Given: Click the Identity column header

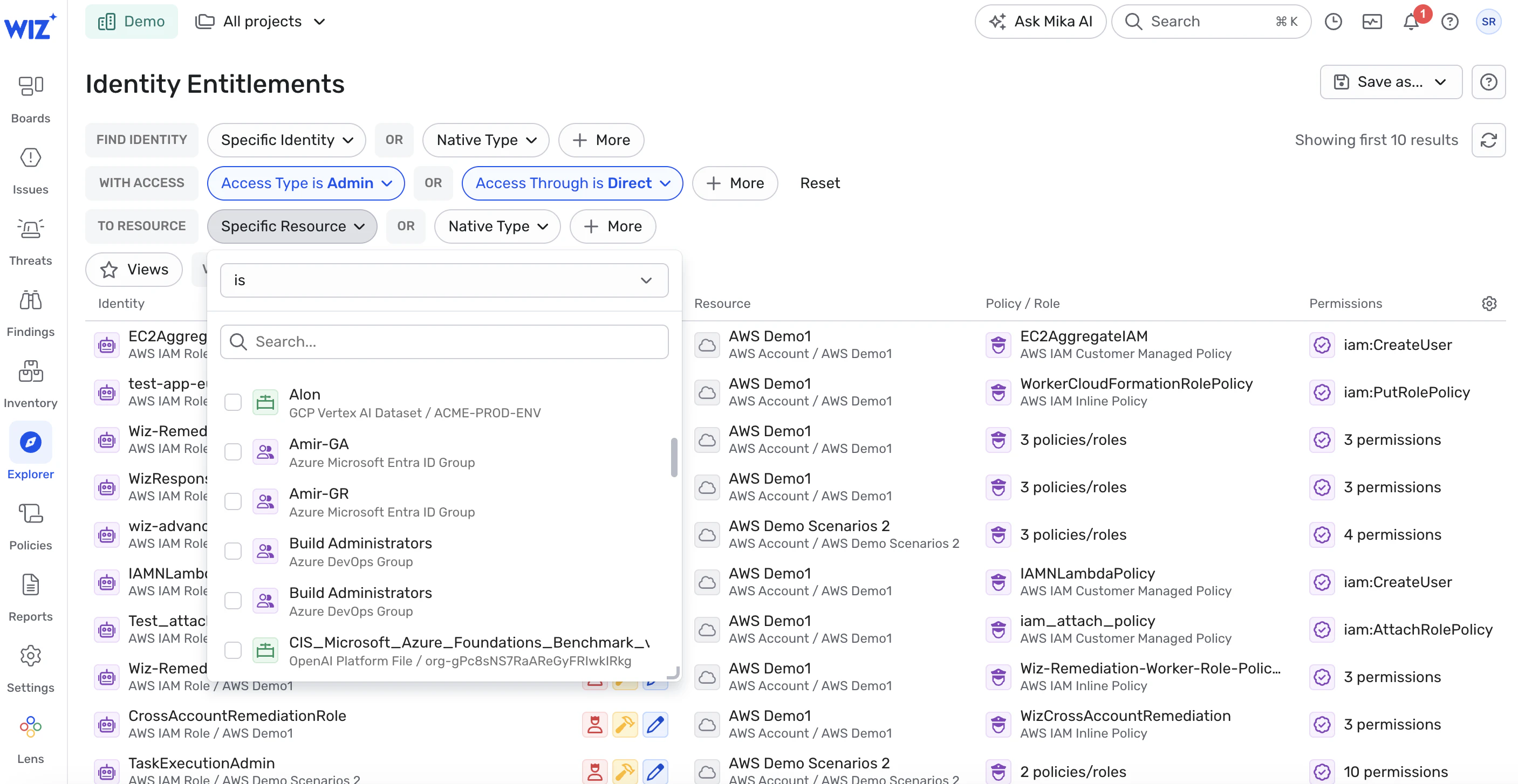Looking at the screenshot, I should pos(121,304).
